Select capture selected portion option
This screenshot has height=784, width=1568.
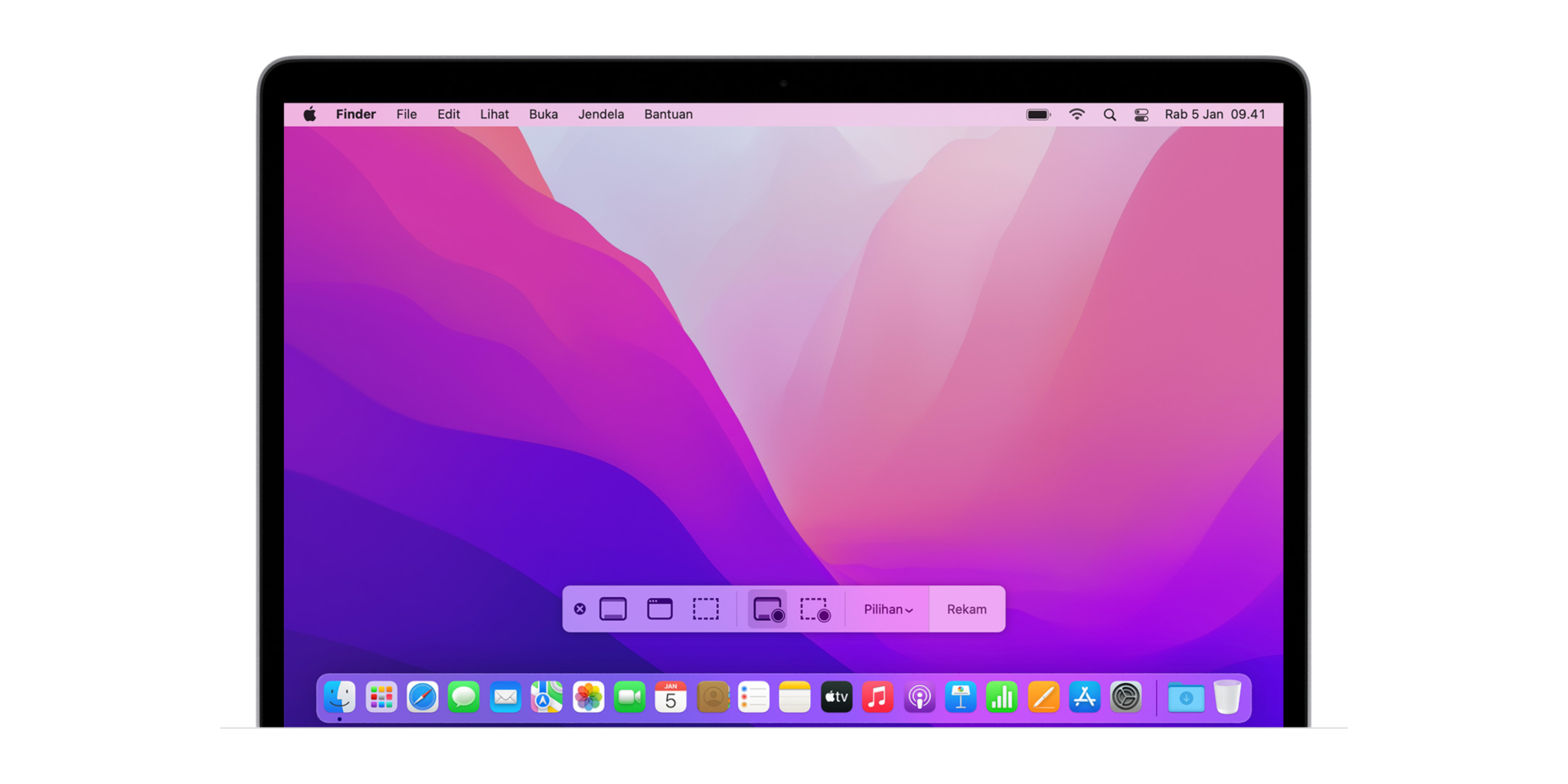pyautogui.click(x=706, y=609)
